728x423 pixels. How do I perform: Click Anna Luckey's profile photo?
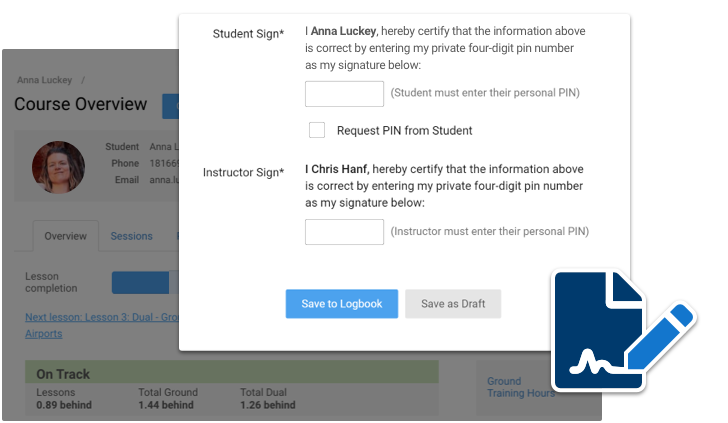pyautogui.click(x=58, y=167)
